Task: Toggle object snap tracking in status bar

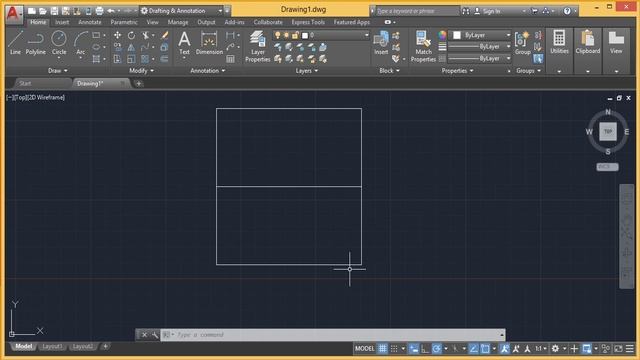Action: 473,349
